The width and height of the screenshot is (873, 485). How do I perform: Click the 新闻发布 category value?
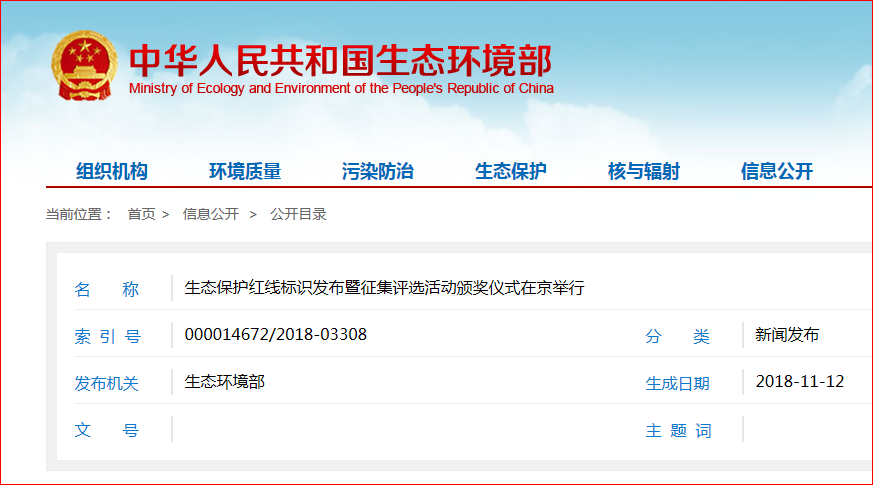click(787, 334)
